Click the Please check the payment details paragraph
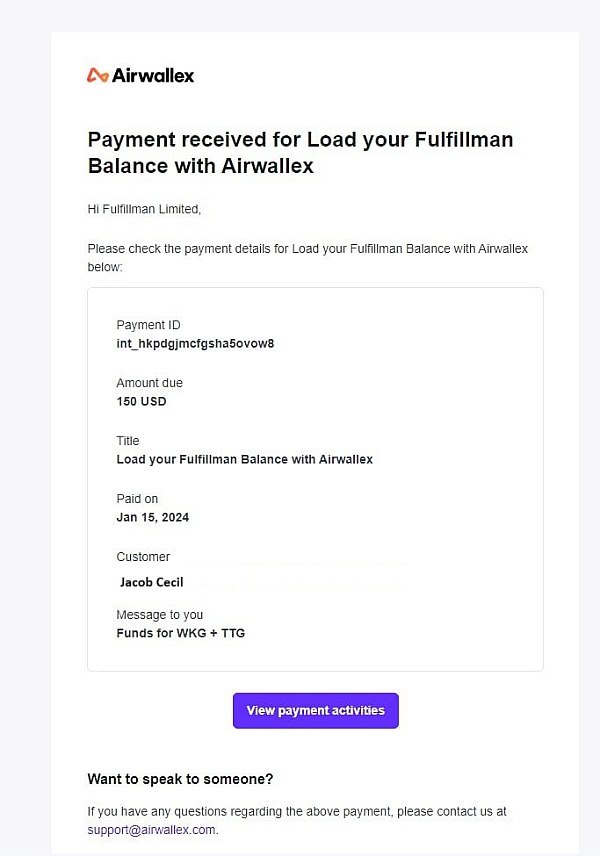This screenshot has width=600, height=856. tap(307, 258)
